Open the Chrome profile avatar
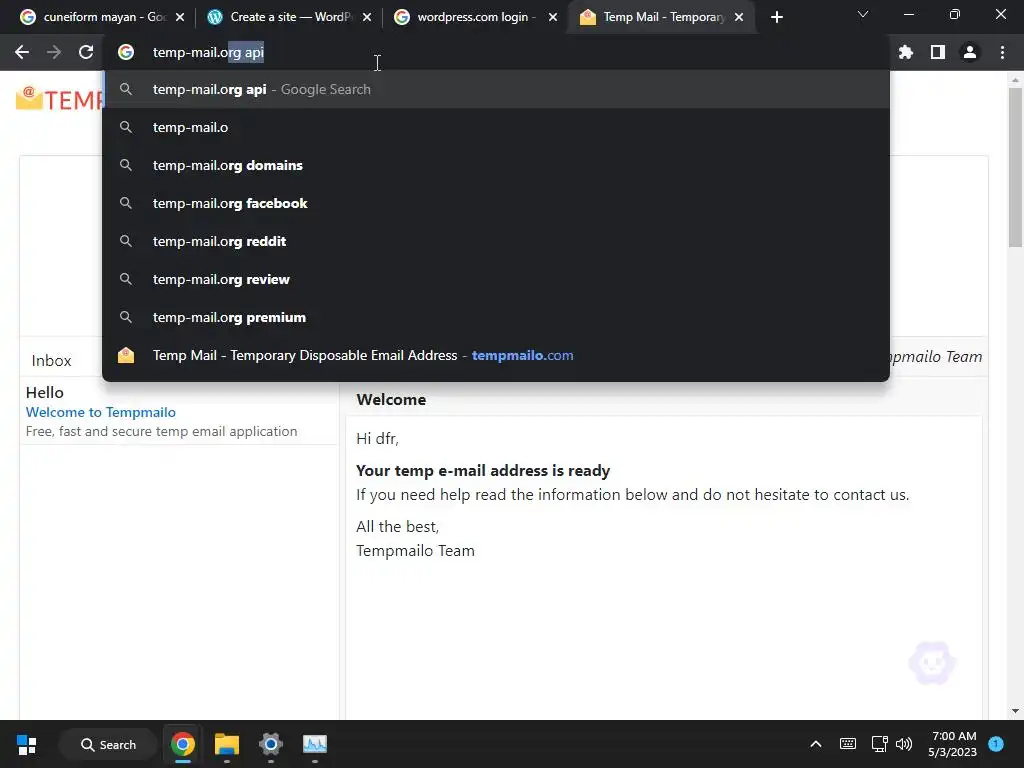 point(969,52)
